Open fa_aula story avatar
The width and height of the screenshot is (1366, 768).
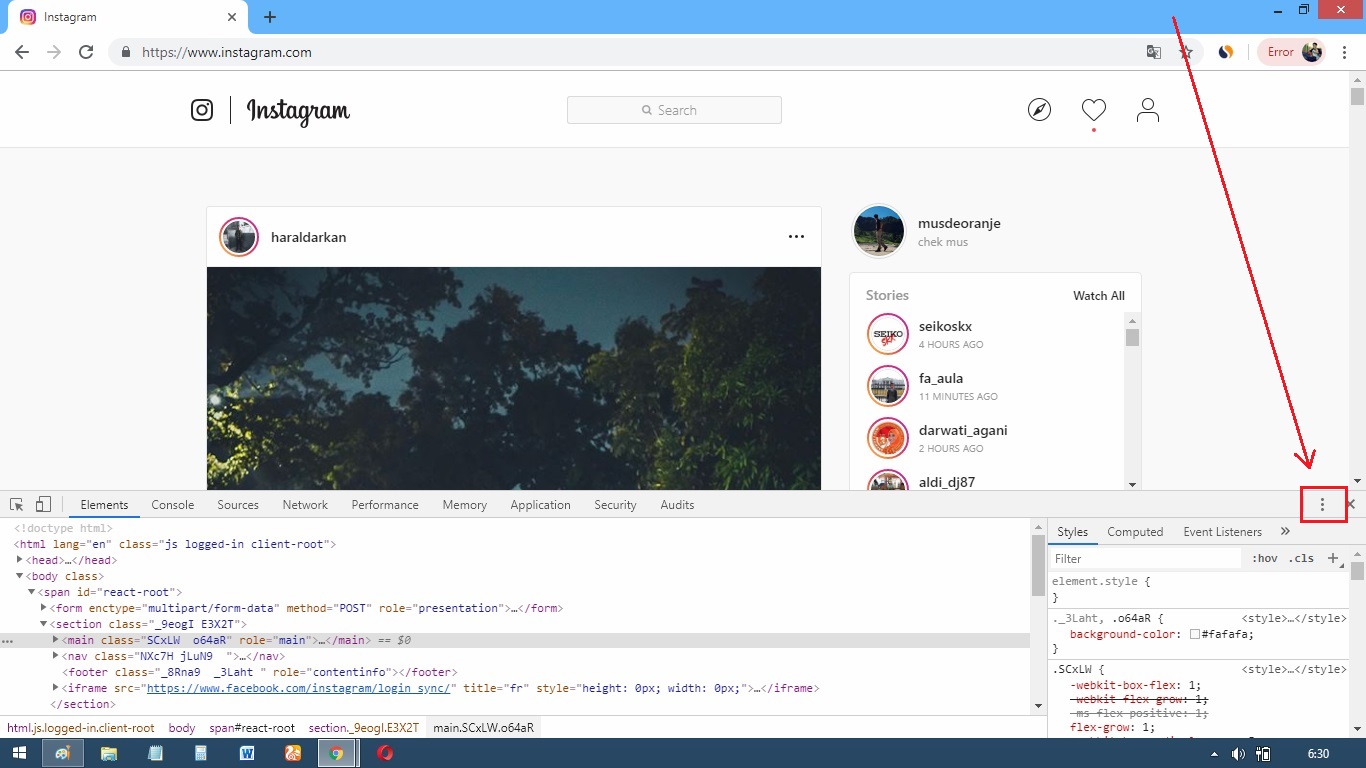pos(888,386)
